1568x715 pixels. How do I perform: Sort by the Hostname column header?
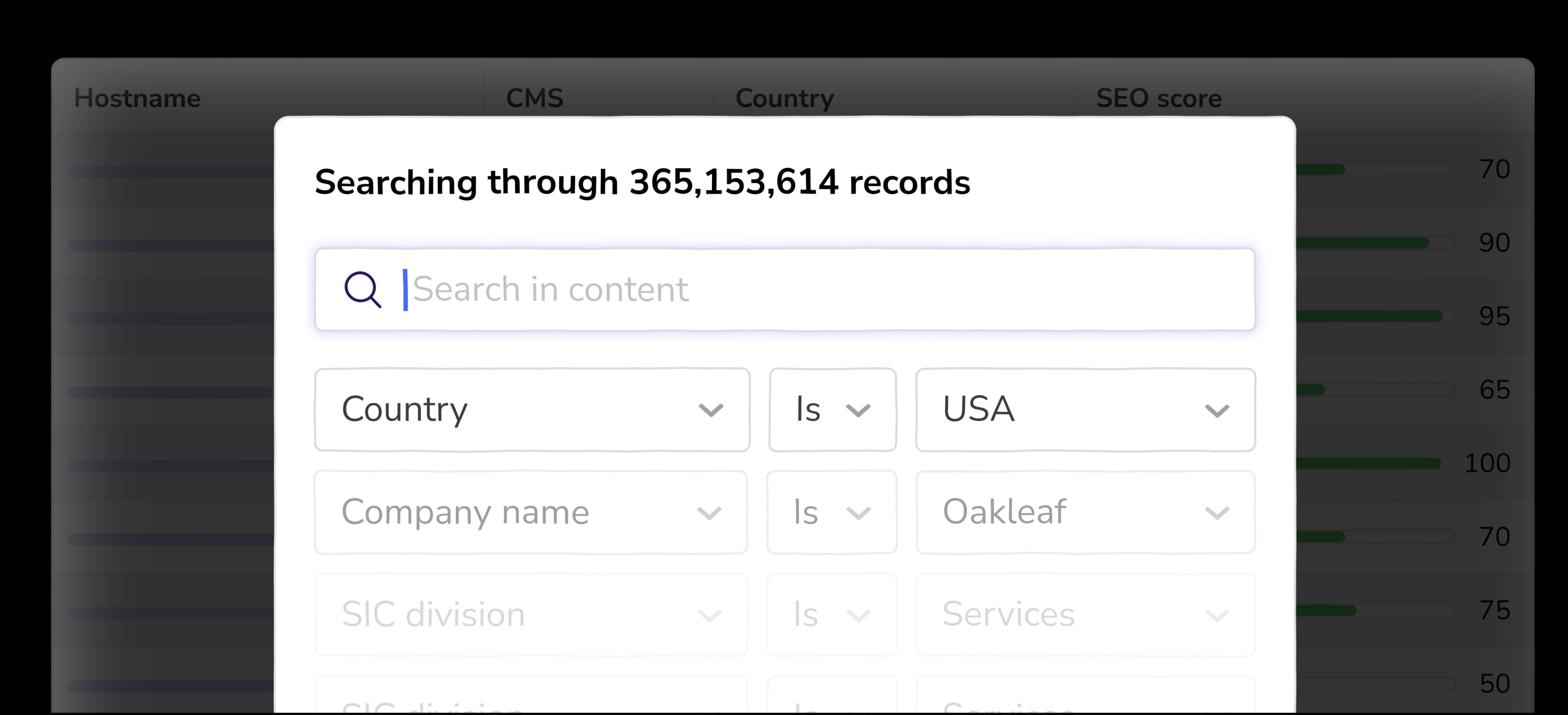click(138, 98)
